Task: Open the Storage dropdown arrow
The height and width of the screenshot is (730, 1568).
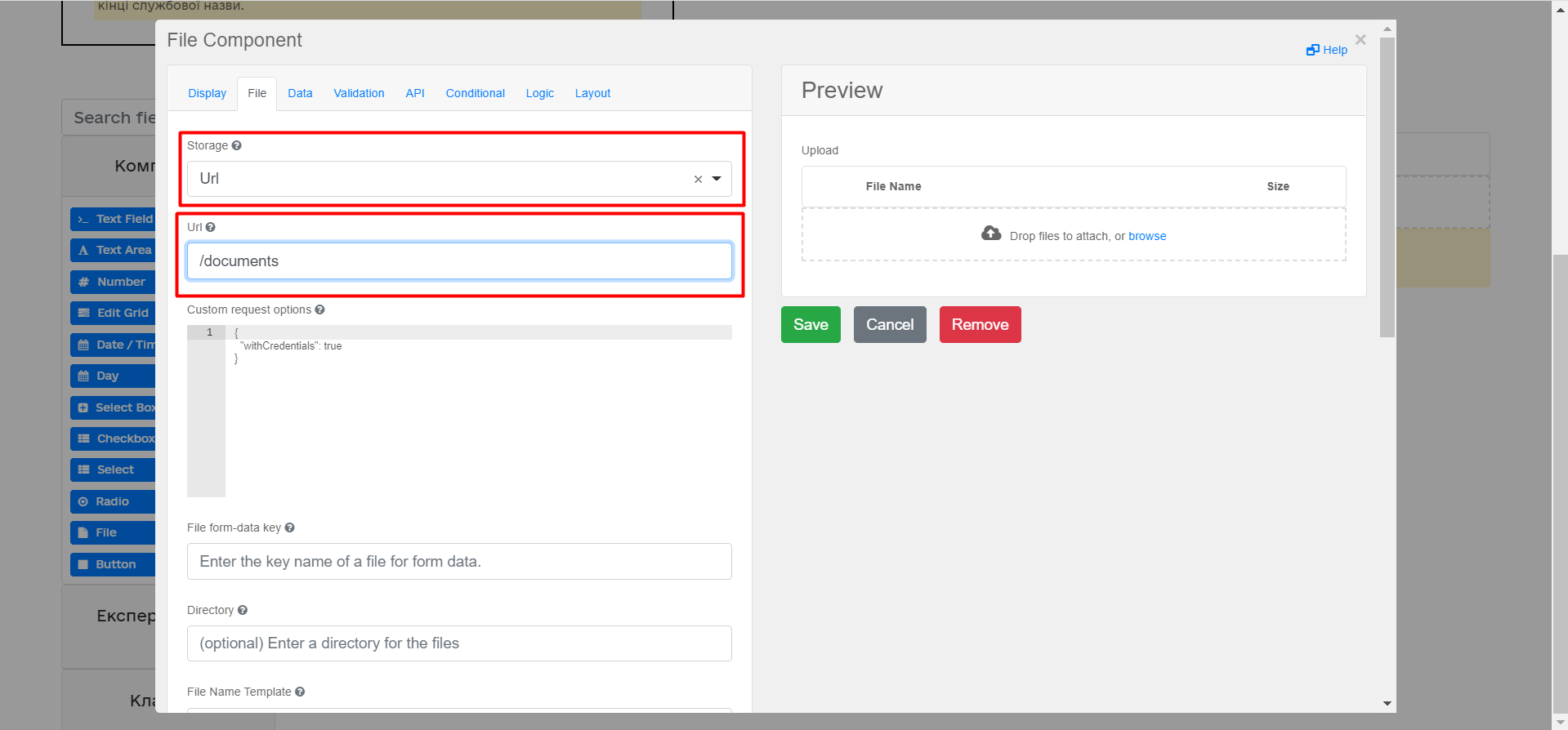Action: pos(717,179)
